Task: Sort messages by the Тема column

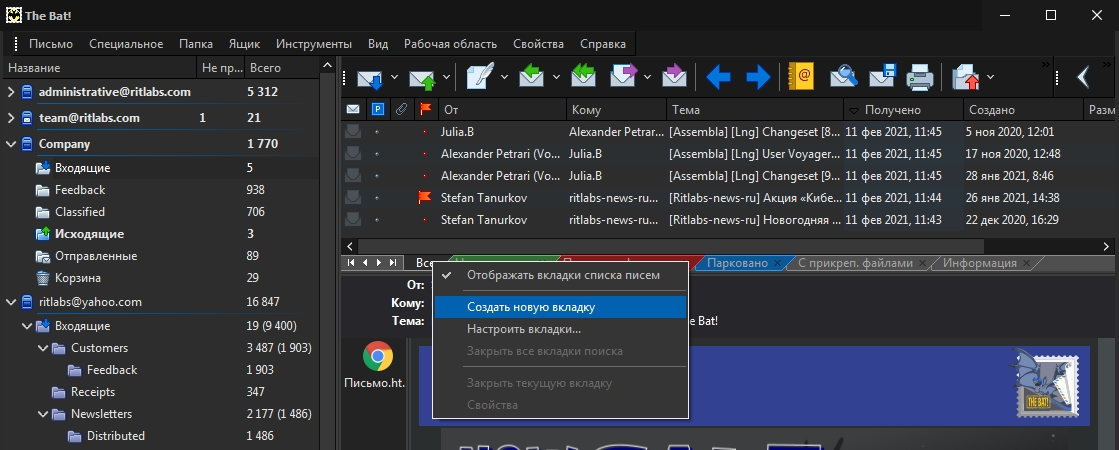Action: click(755, 110)
